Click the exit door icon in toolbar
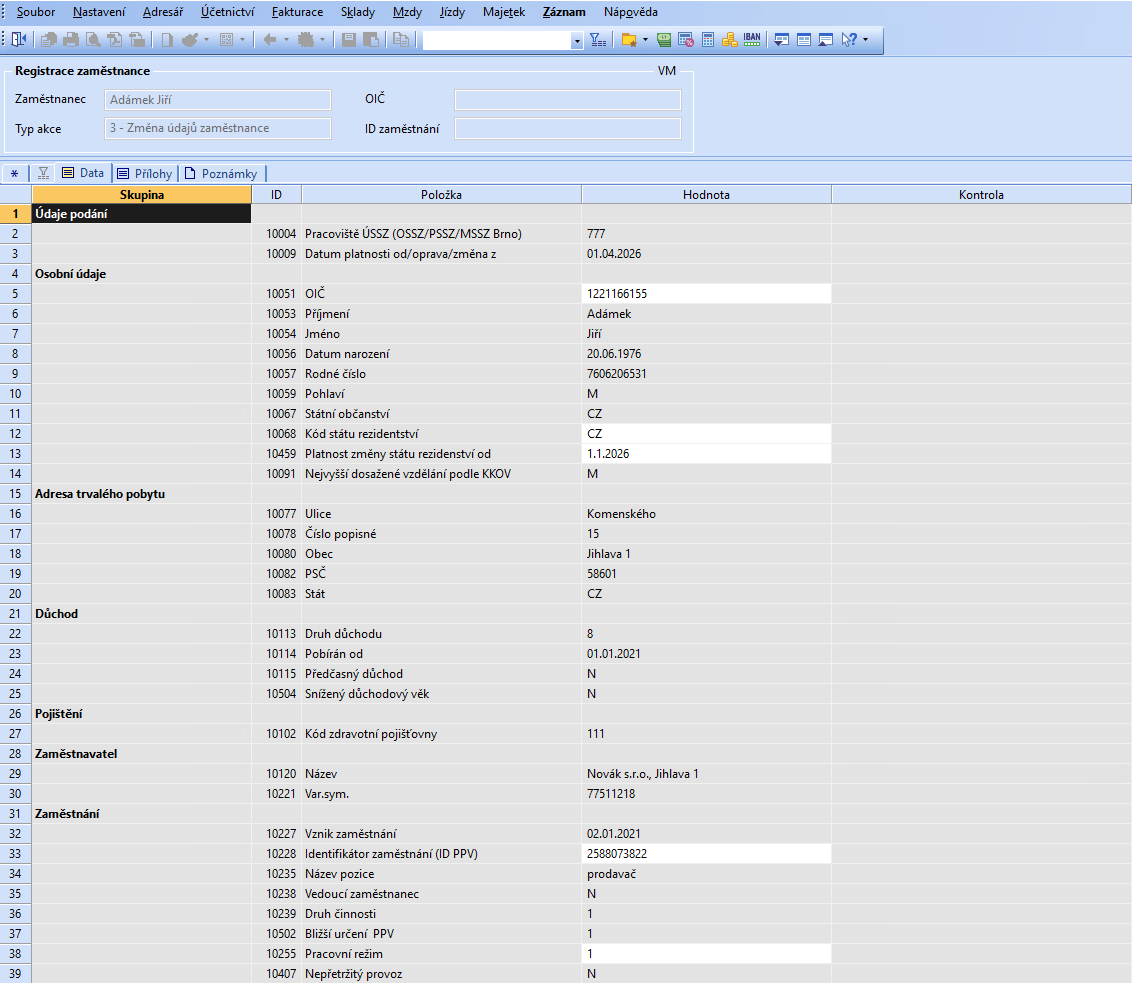This screenshot has height=983, width=1132. coord(19,40)
